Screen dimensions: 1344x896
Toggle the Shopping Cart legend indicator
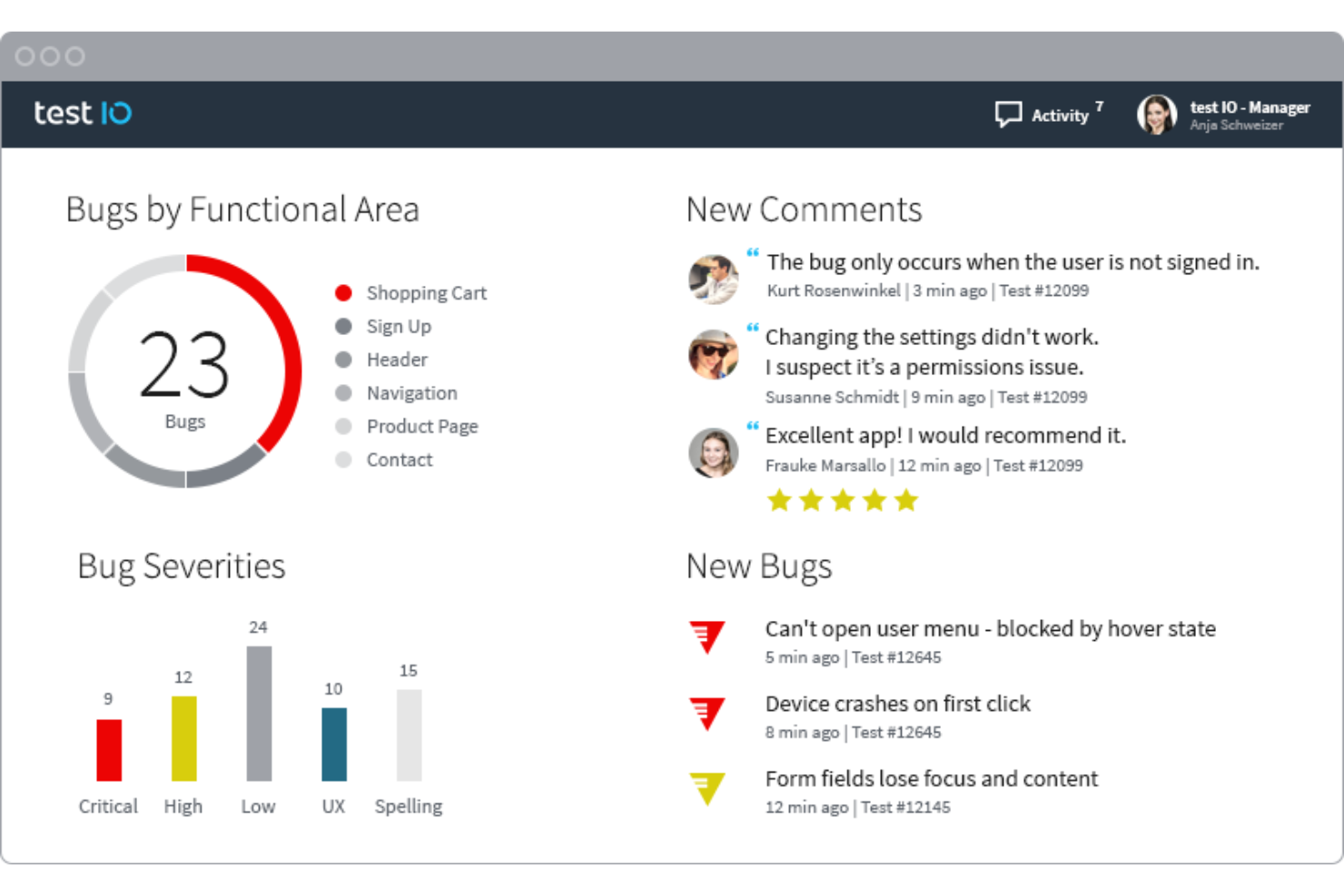click(343, 292)
